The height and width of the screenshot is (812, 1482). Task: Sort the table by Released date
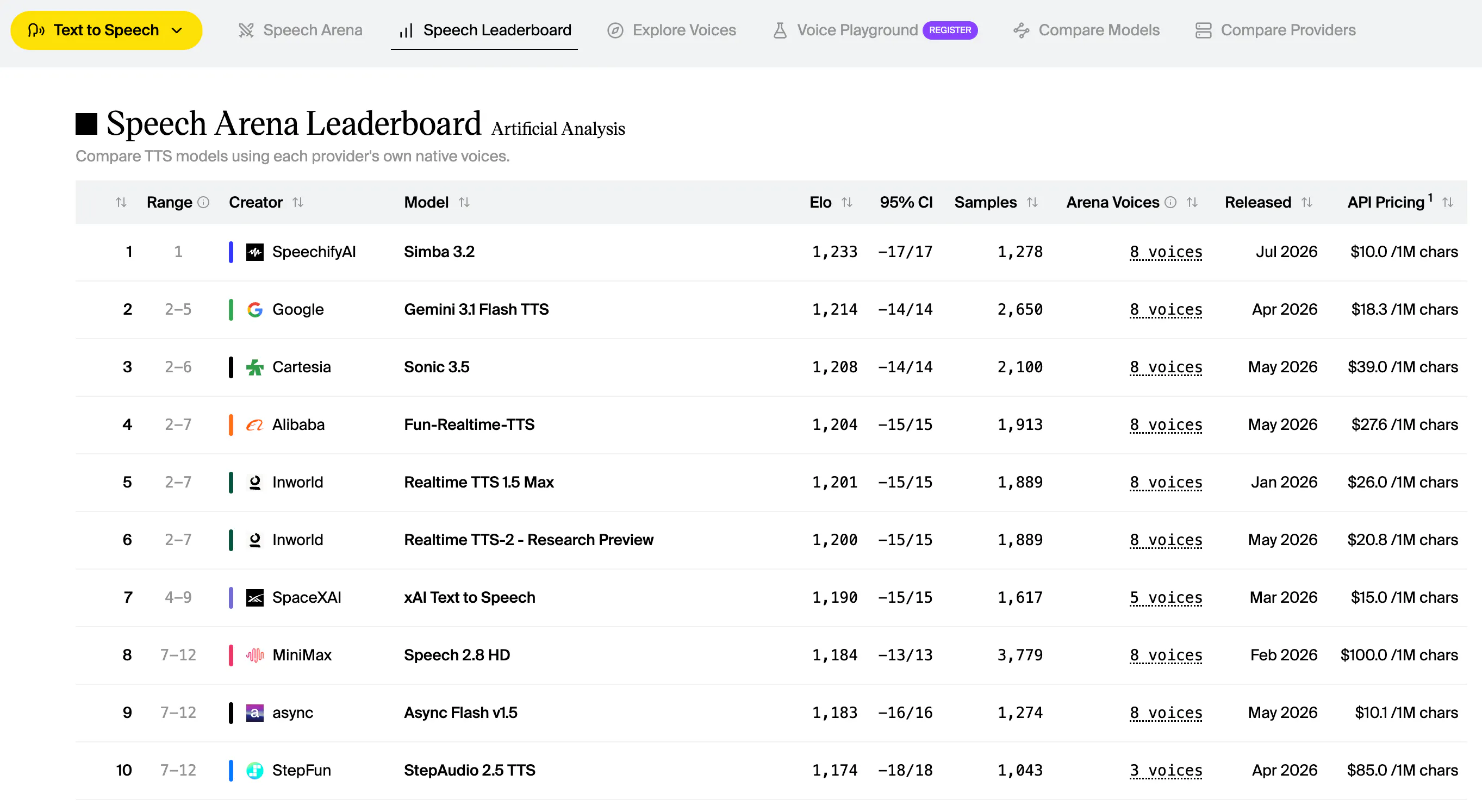pos(1306,202)
